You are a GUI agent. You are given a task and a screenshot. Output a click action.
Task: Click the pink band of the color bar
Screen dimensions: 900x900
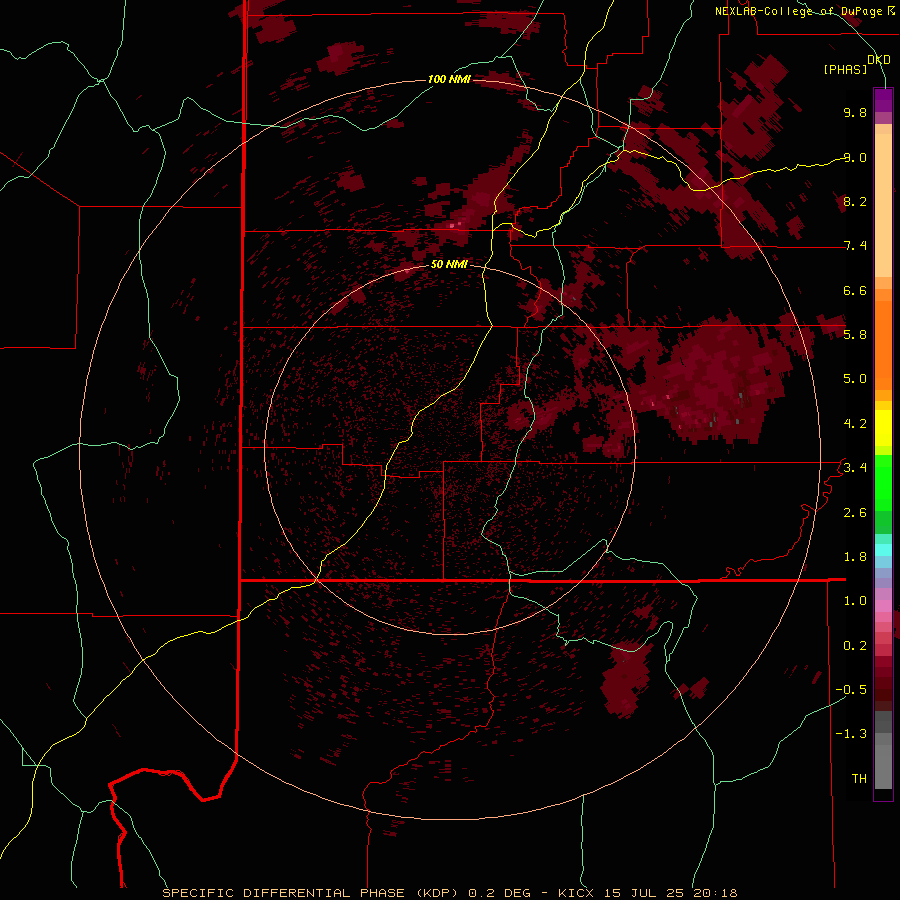883,606
